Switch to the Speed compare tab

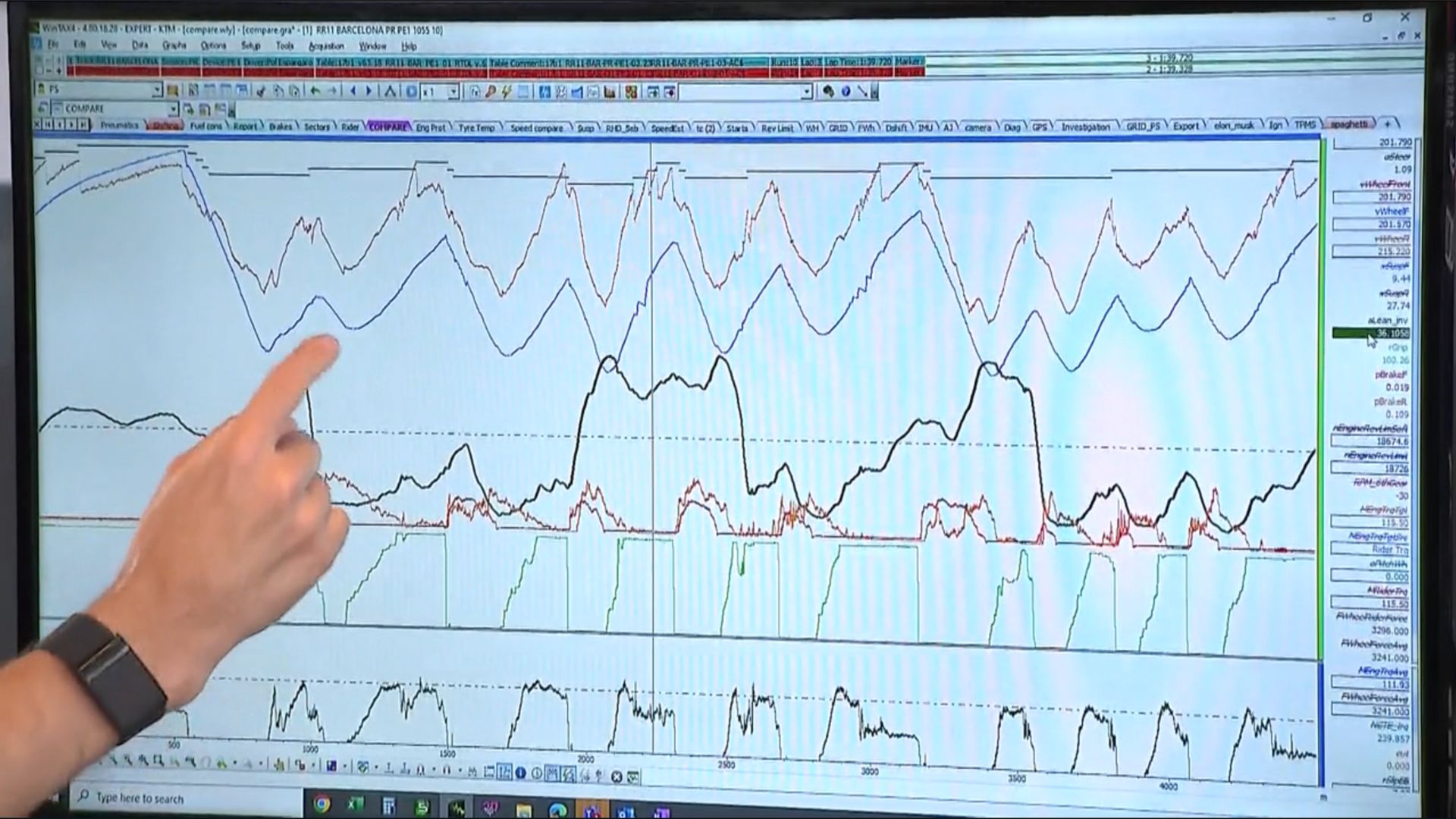click(536, 127)
